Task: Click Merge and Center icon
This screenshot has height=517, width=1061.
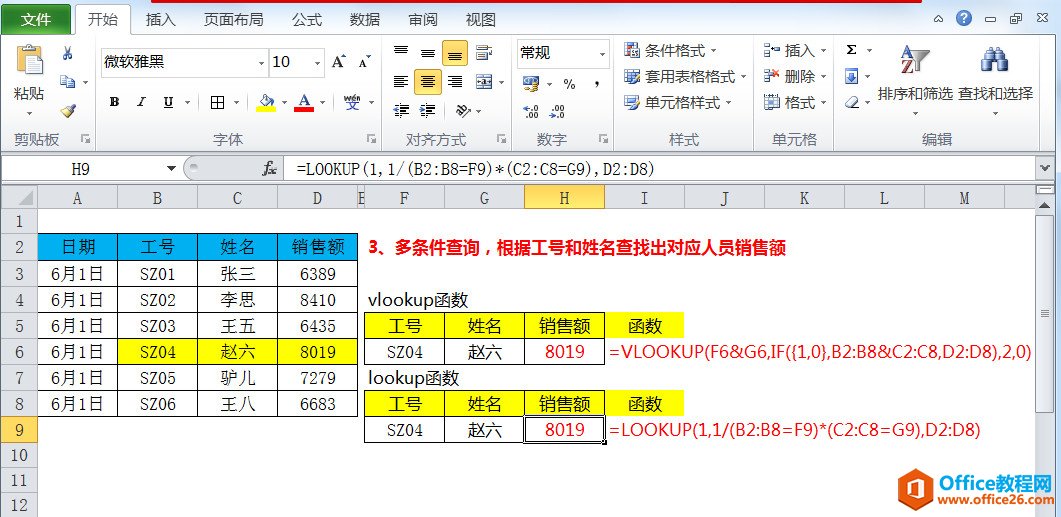Action: (484, 81)
